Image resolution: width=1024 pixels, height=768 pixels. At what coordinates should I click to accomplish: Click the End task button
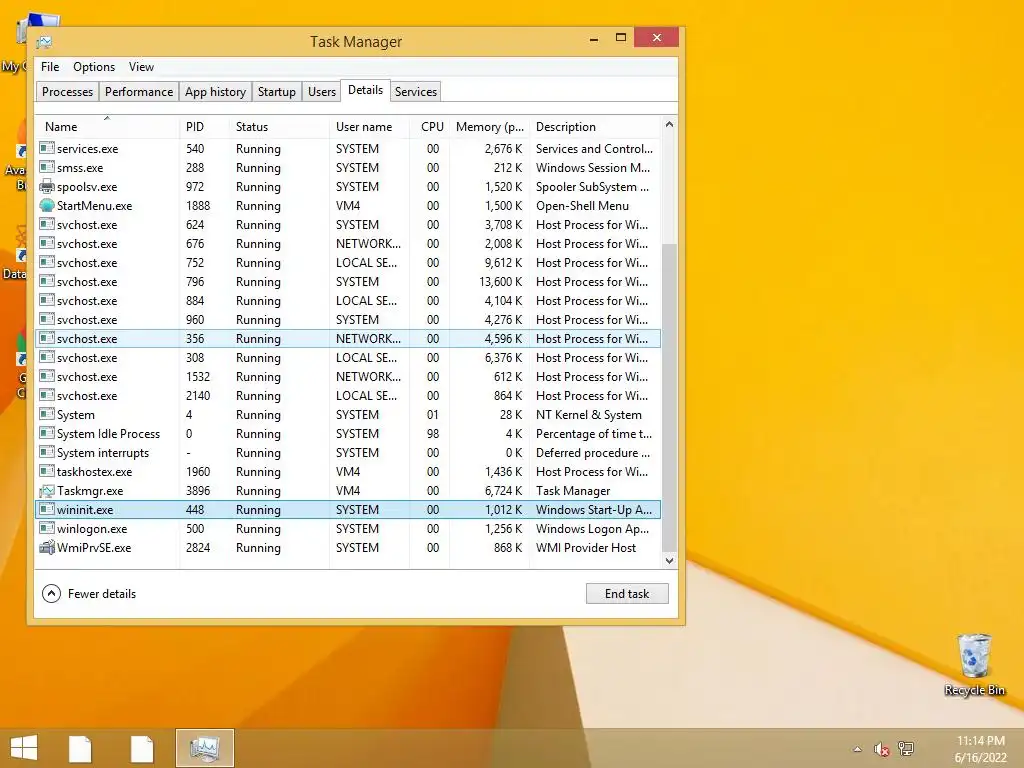(627, 594)
